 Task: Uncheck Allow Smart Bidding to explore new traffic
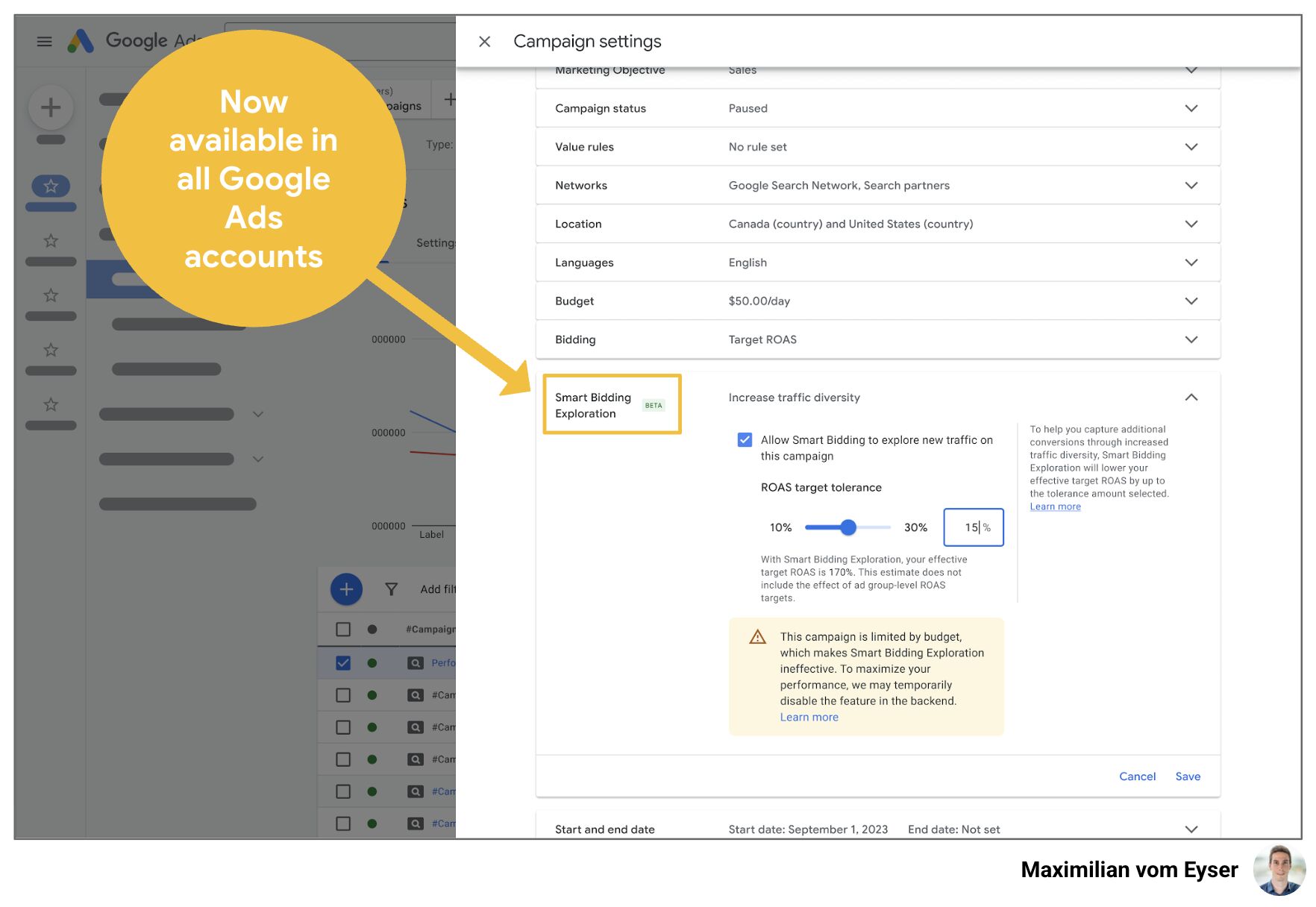744,439
